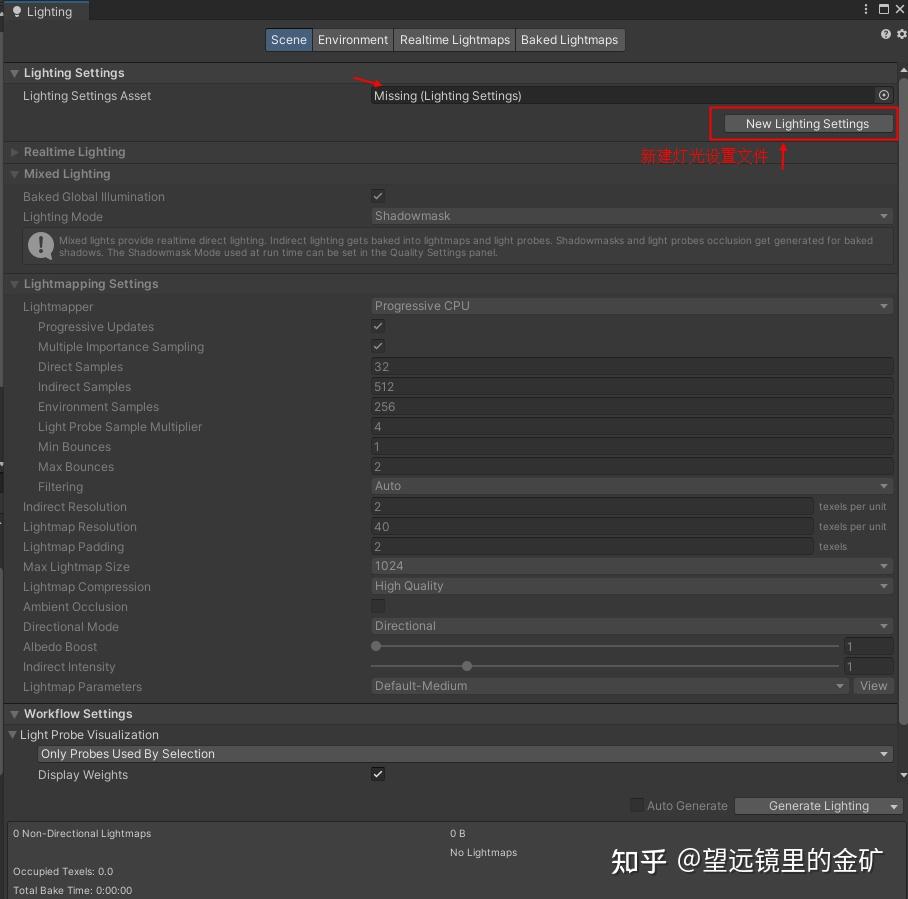Click Albedo Boost numeric value field
908x899 pixels.
coord(868,646)
